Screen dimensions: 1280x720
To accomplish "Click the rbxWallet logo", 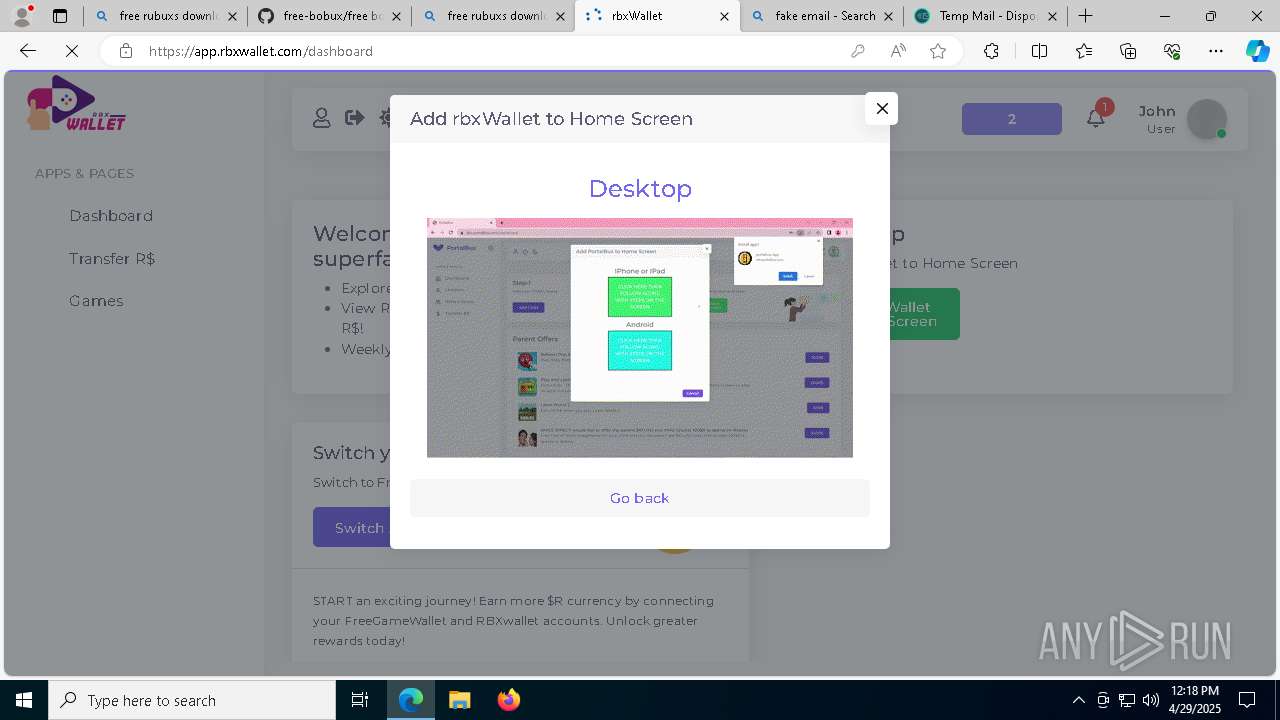I will pyautogui.click(x=76, y=105).
